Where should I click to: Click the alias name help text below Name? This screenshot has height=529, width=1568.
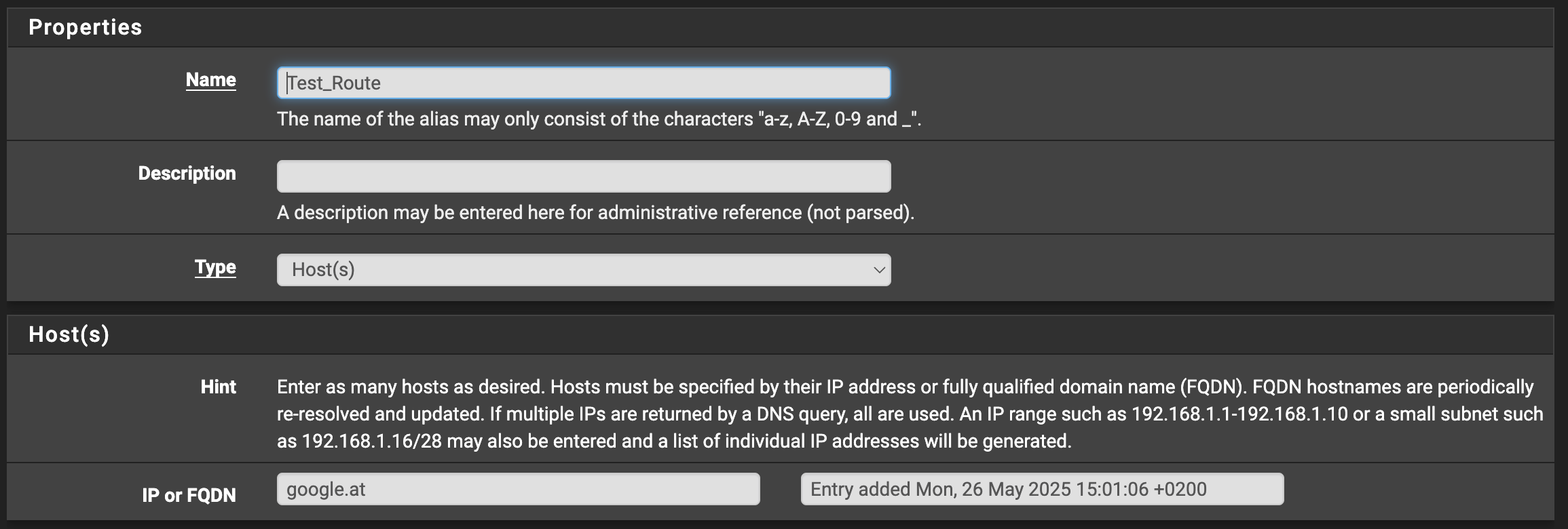[516, 119]
